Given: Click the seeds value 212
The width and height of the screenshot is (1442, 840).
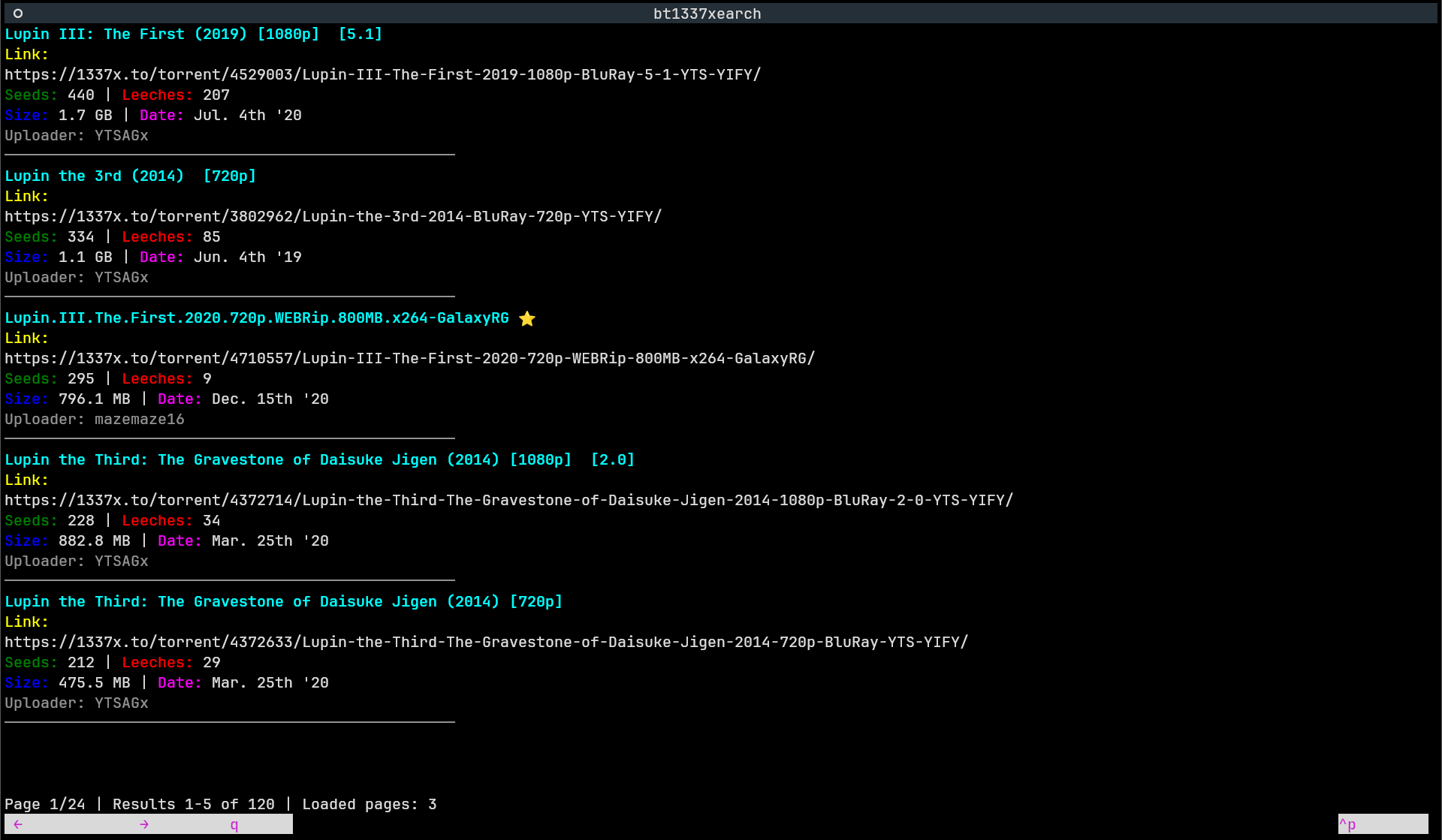Looking at the screenshot, I should point(81,662).
